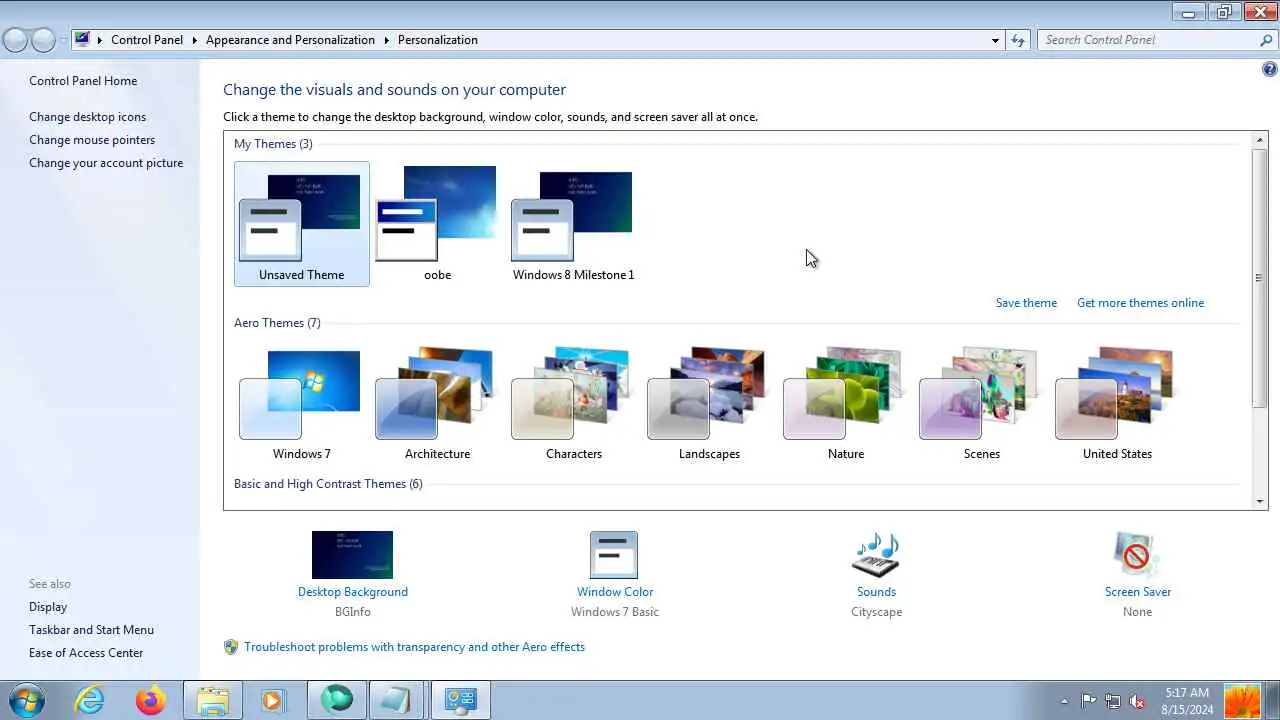Open the Screen Saver icon
This screenshot has width=1280, height=720.
coord(1137,555)
